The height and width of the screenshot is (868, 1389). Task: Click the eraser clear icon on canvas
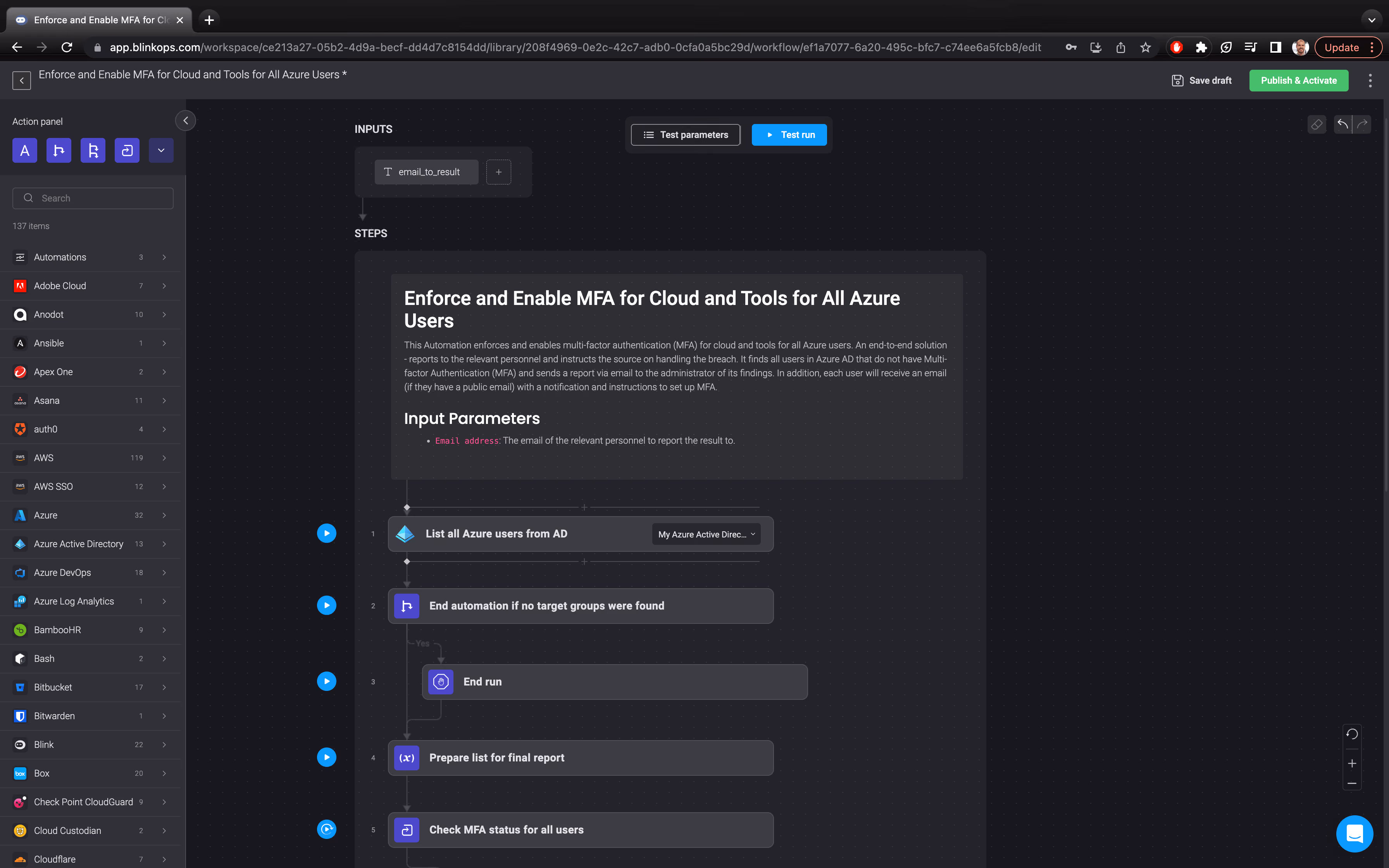click(1317, 124)
